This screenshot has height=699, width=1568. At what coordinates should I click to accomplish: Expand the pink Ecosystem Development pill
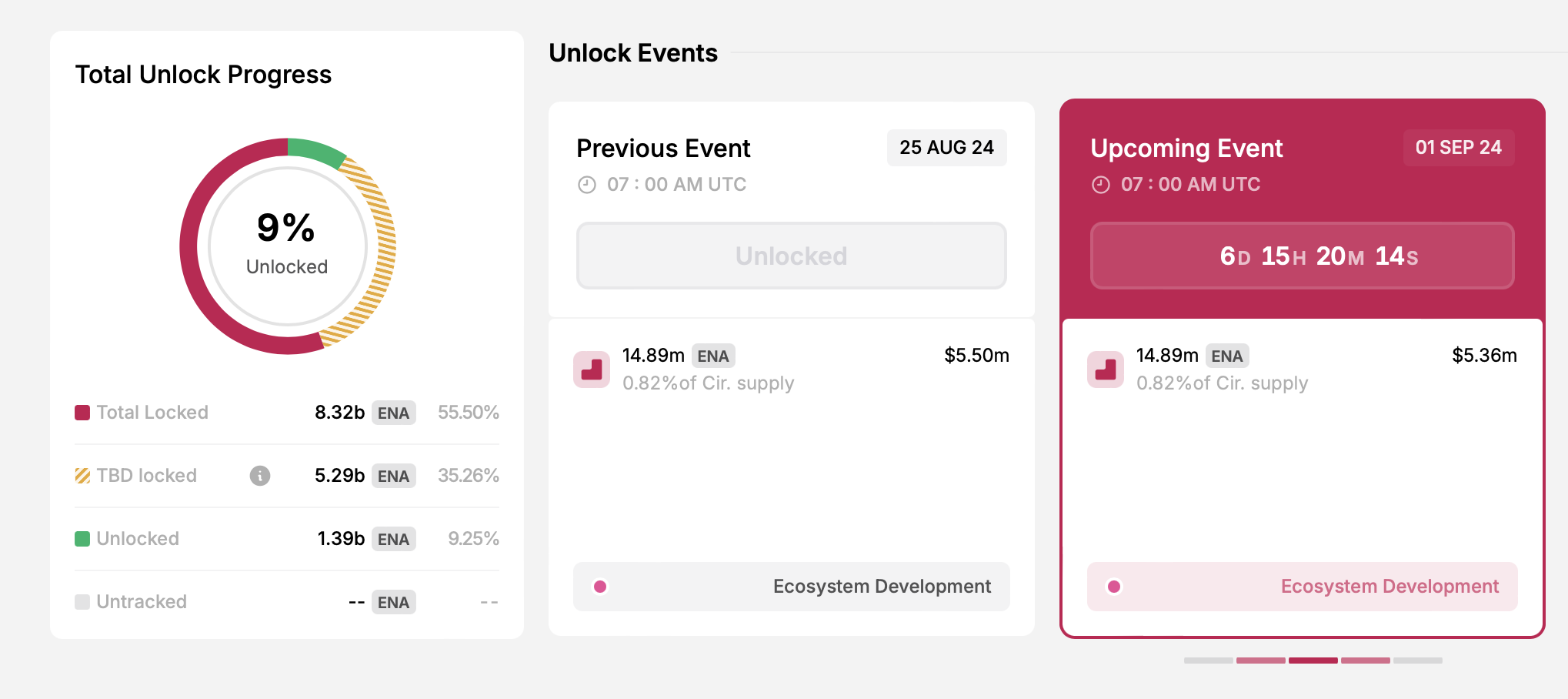click(1302, 586)
